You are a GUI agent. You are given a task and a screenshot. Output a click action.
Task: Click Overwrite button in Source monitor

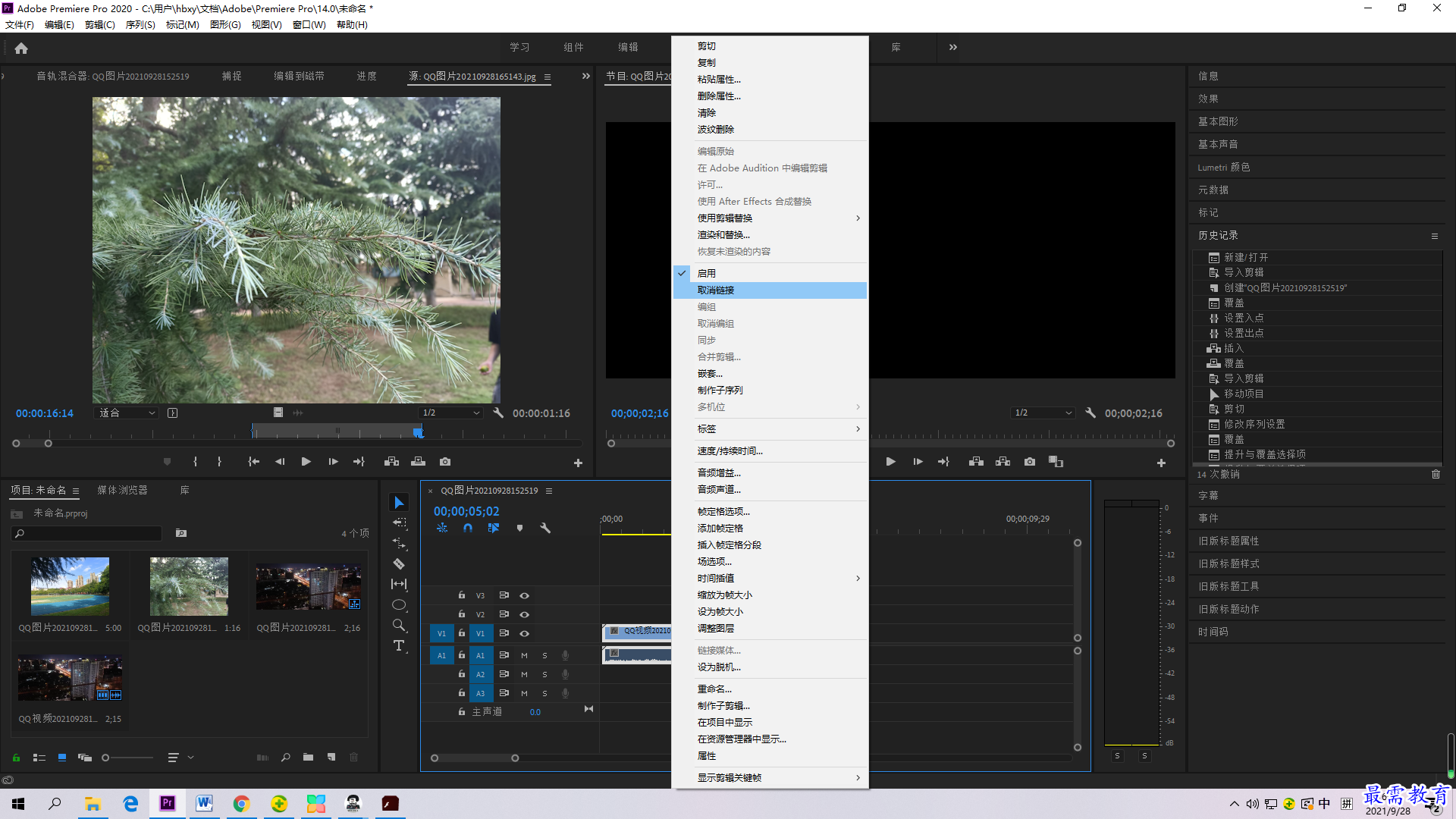(418, 462)
